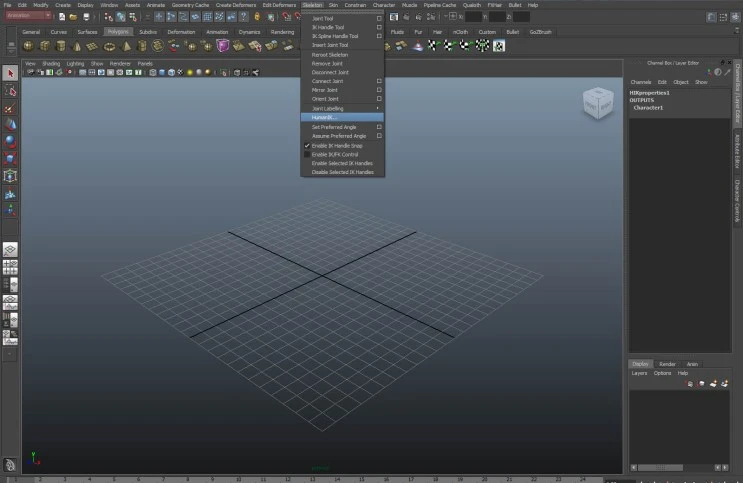
Task: Select the arrow Select tool in the toolbox
Action: click(x=10, y=74)
